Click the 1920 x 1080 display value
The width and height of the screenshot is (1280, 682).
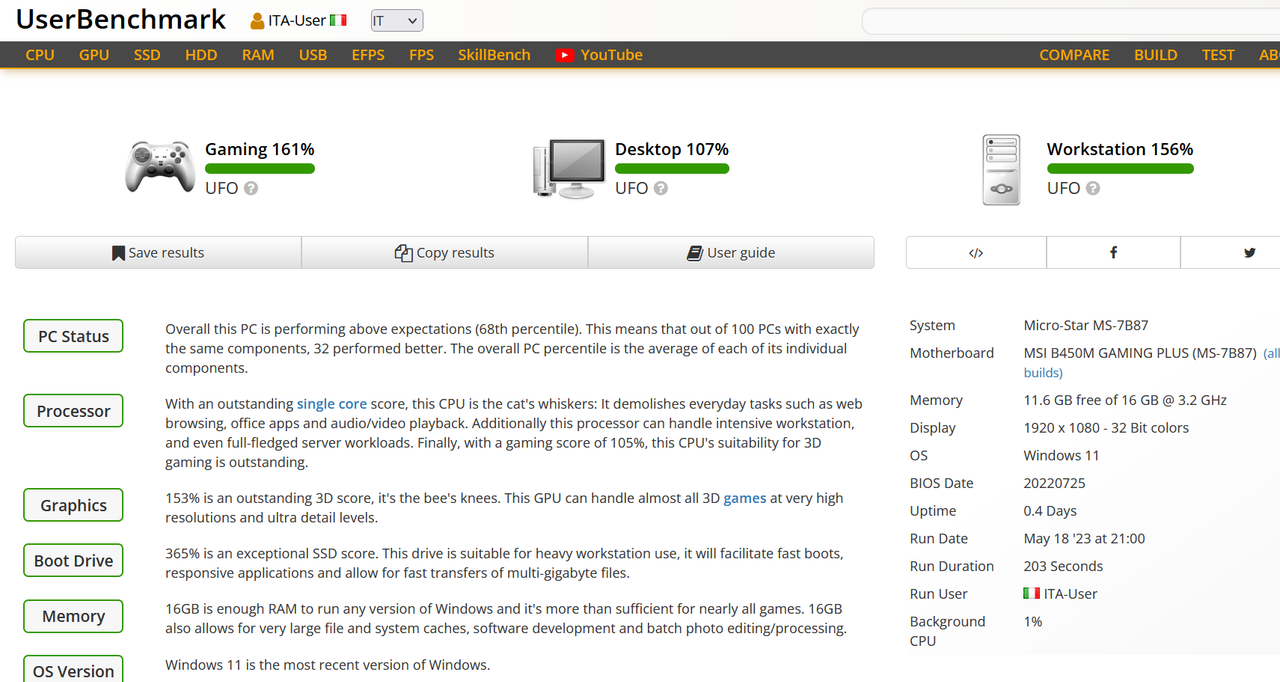pyautogui.click(x=1106, y=428)
